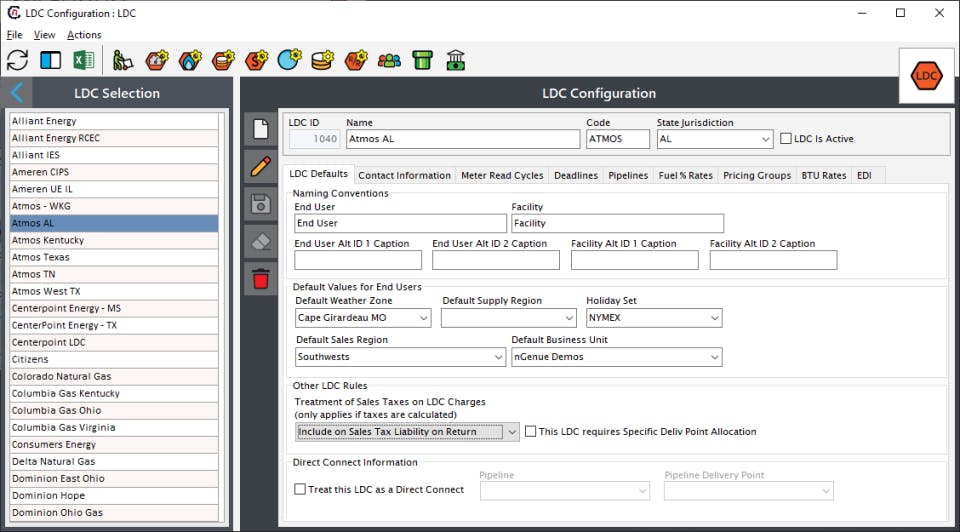This screenshot has width=960, height=532.
Task: Click the green bank building icon
Action: pyautogui.click(x=456, y=60)
